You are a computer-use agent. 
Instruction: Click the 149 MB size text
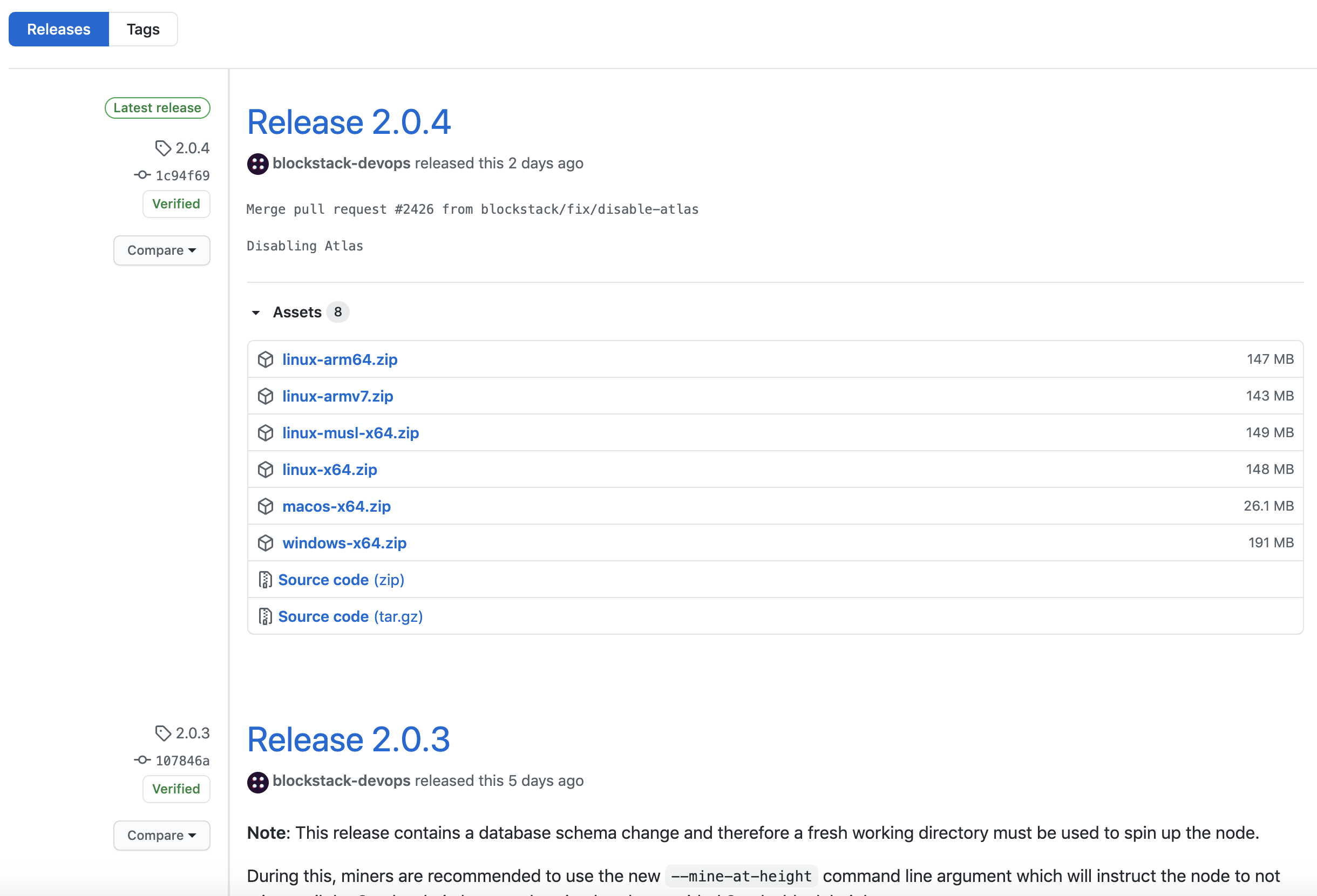[1270, 432]
